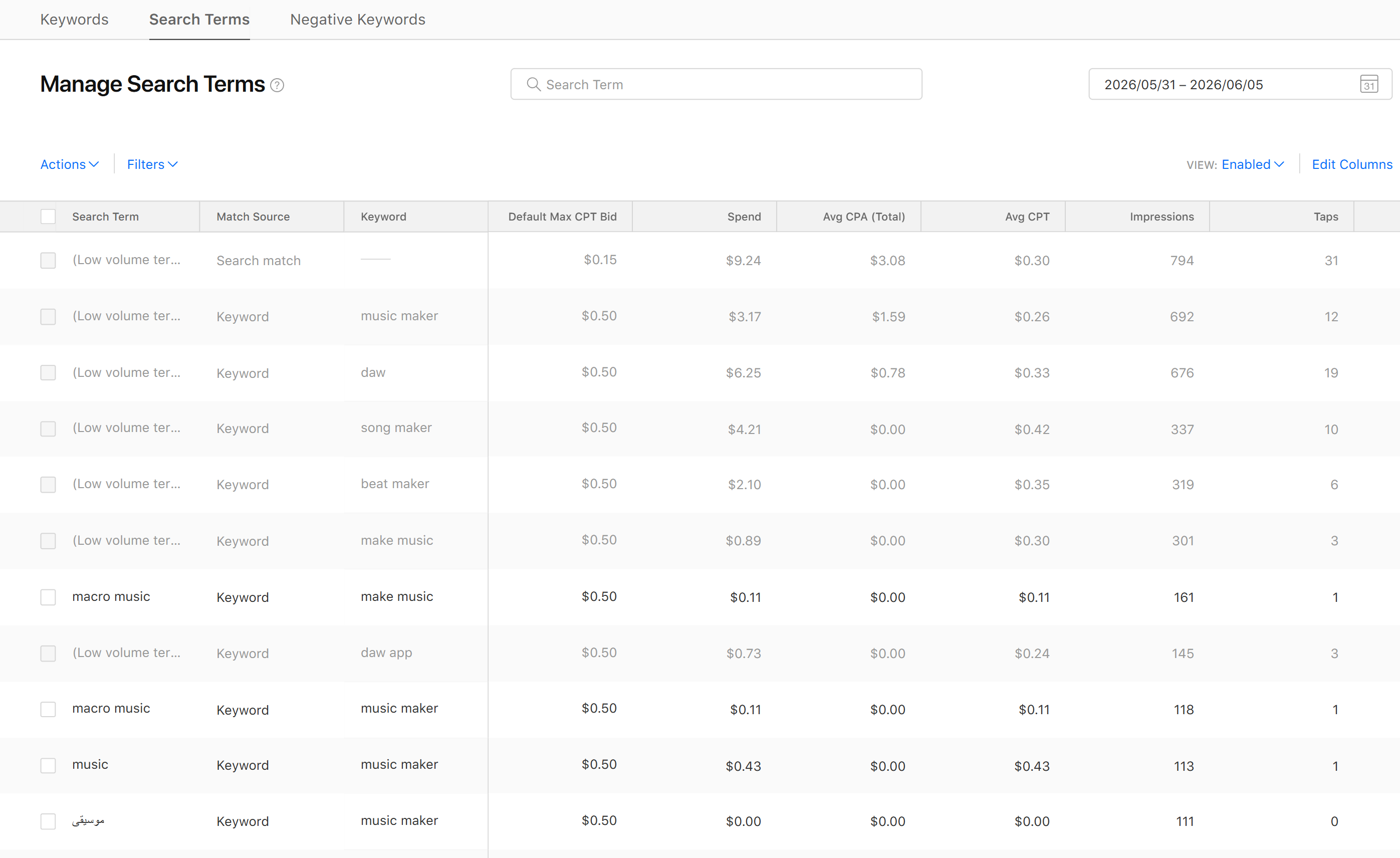Sort by Default Max CPT Bid header

click(563, 217)
